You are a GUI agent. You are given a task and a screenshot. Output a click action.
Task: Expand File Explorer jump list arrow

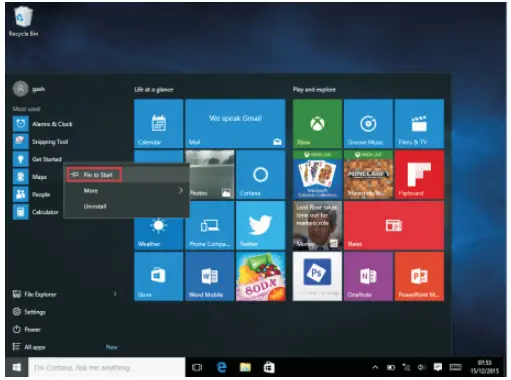[x=115, y=294]
